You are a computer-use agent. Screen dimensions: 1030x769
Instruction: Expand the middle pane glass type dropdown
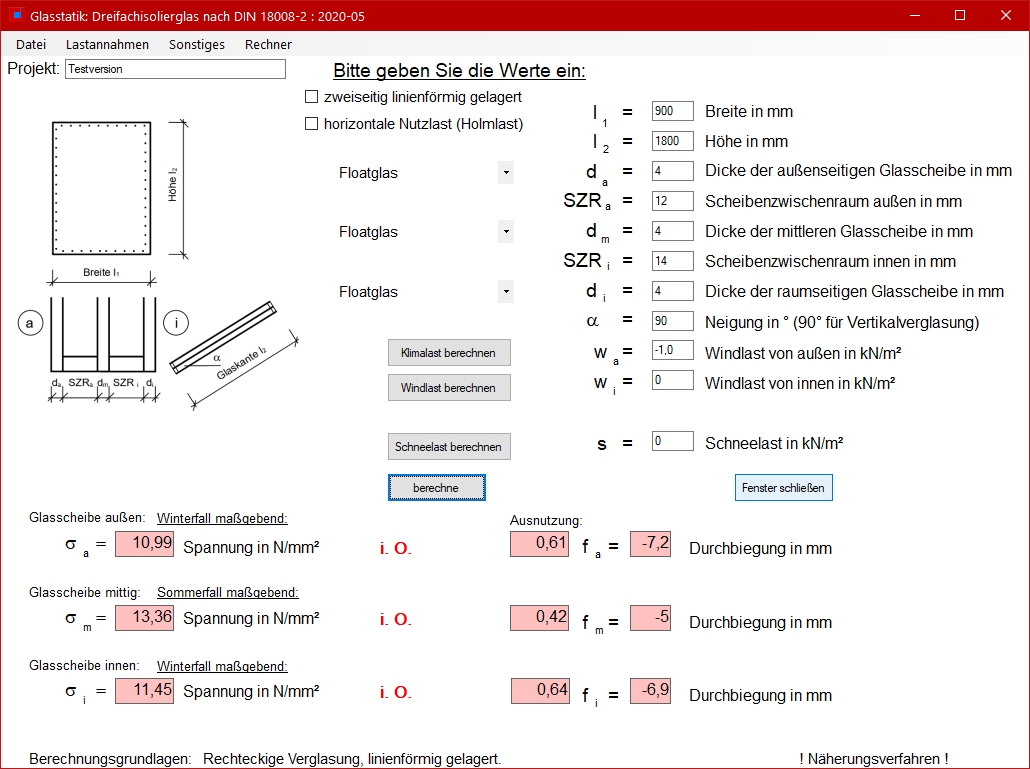[506, 231]
